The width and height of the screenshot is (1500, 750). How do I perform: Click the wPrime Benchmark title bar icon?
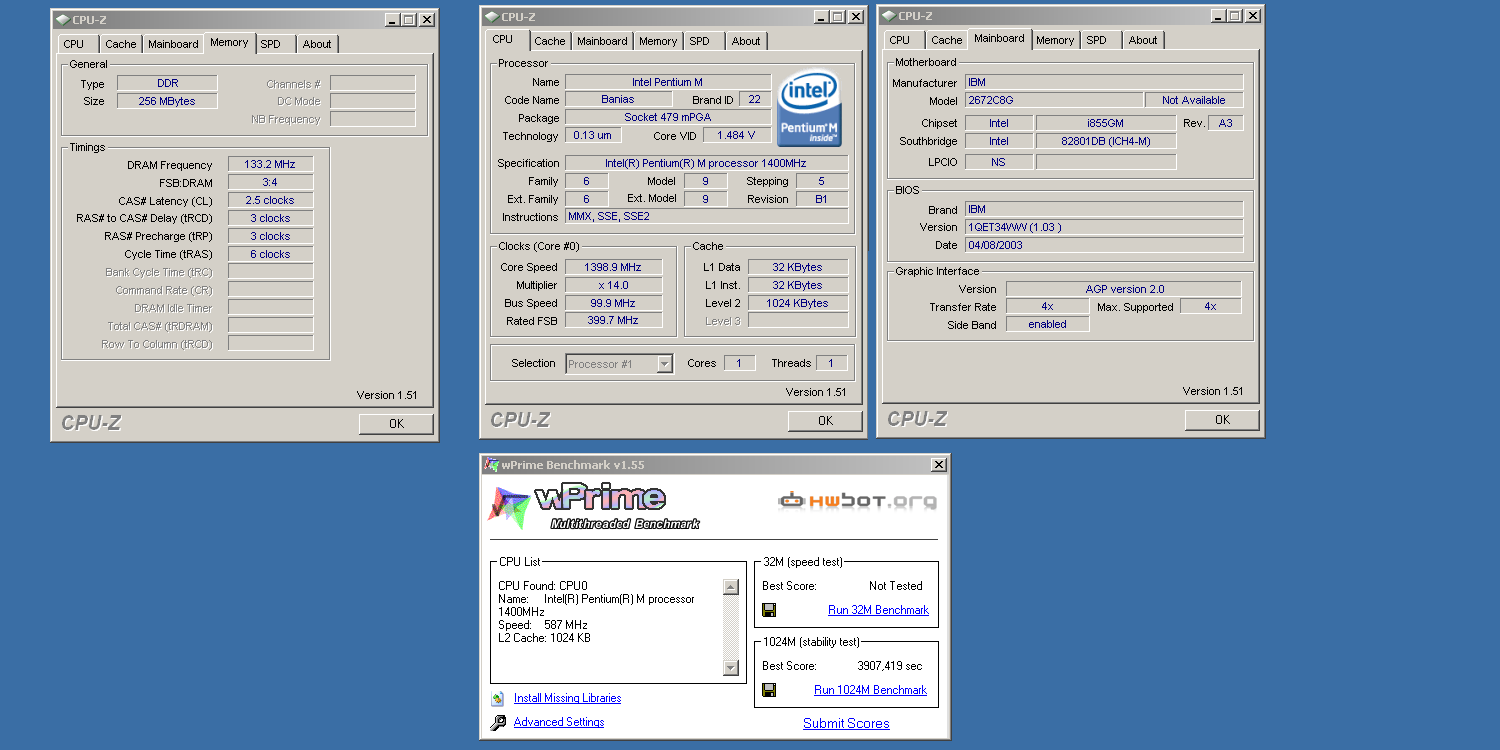(x=492, y=465)
